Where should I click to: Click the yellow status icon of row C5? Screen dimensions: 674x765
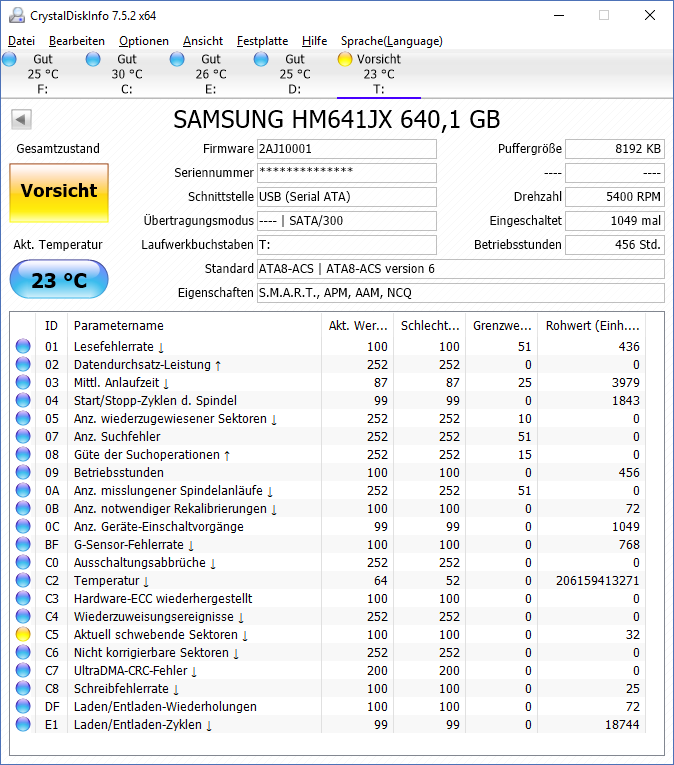(23, 634)
